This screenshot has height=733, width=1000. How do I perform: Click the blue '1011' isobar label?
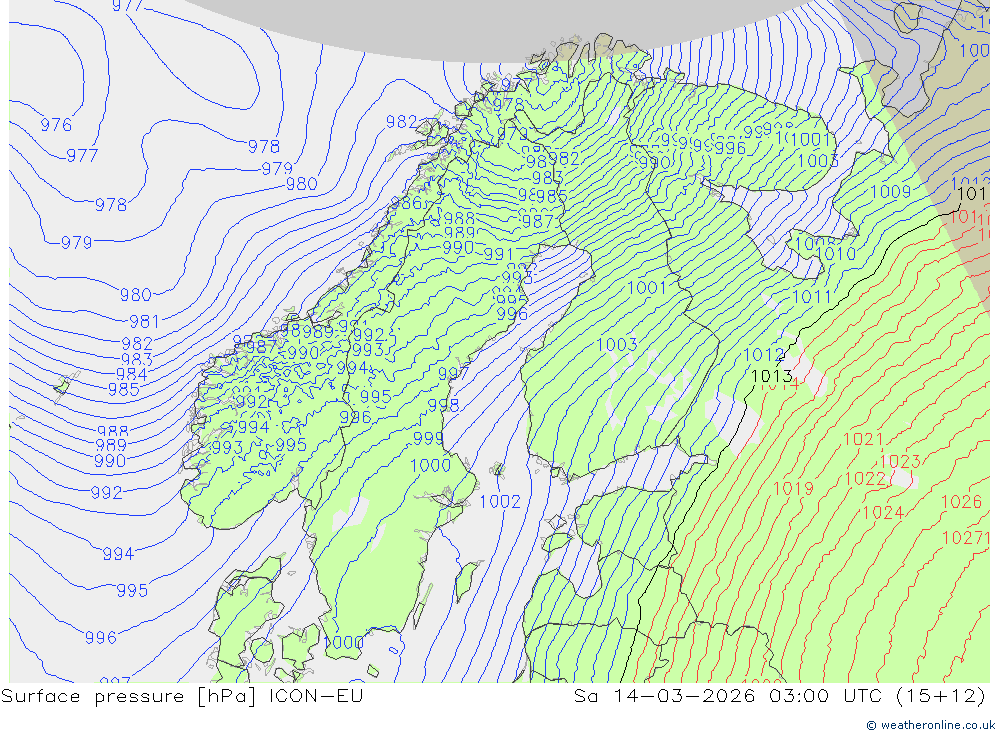point(812,297)
